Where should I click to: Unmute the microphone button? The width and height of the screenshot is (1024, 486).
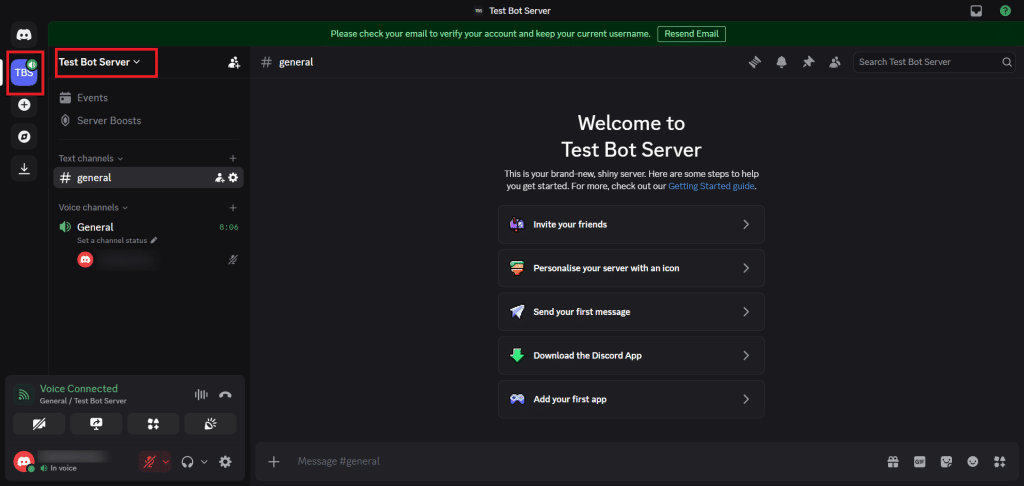(149, 462)
